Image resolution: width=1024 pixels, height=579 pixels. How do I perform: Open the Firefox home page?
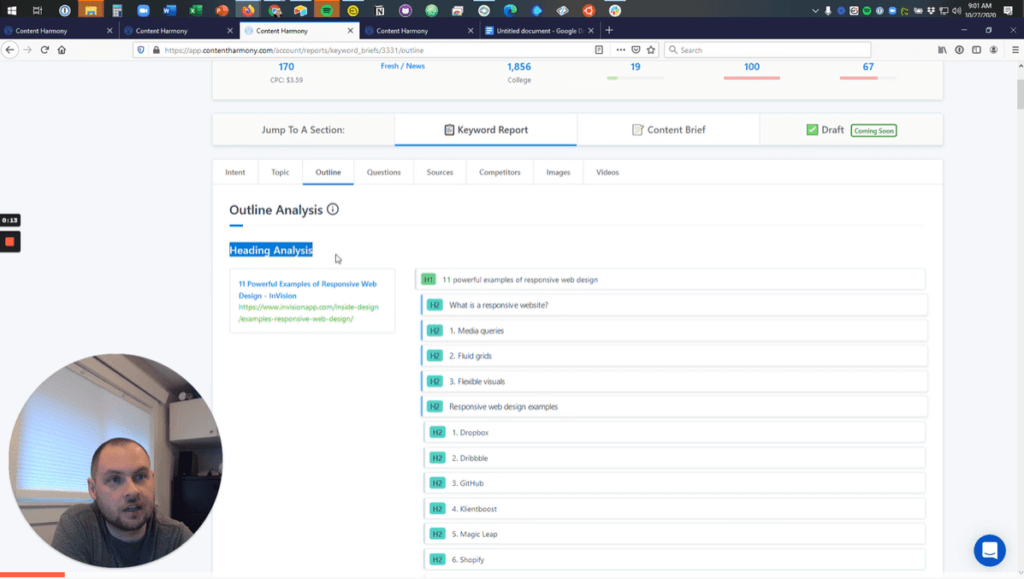(61, 50)
